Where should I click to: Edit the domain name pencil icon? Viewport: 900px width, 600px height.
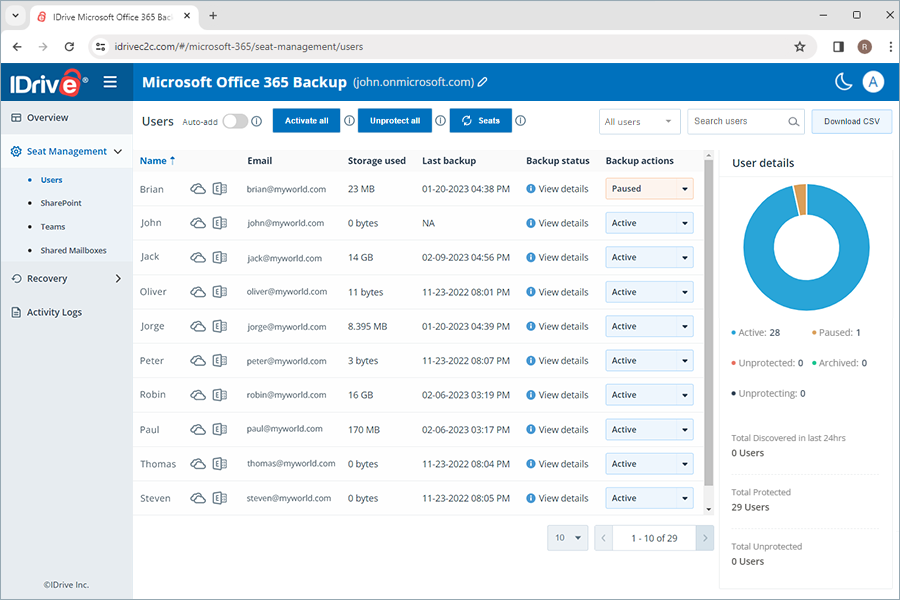[x=483, y=82]
